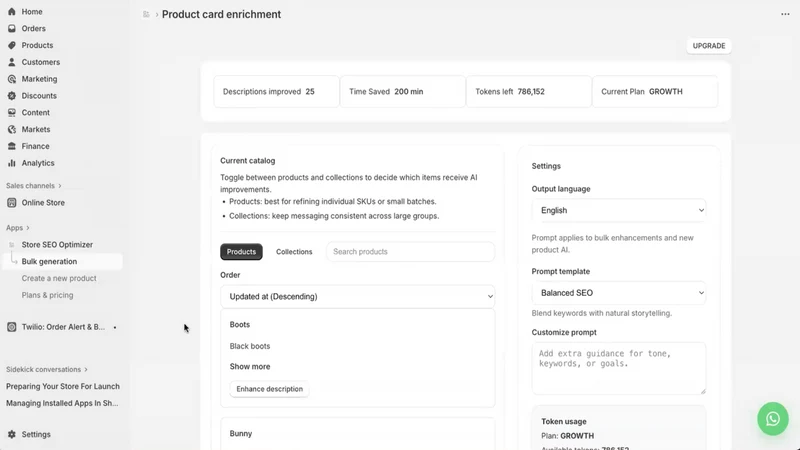This screenshot has height=450, width=800.
Task: Click Show more under Boots product
Action: point(249,366)
